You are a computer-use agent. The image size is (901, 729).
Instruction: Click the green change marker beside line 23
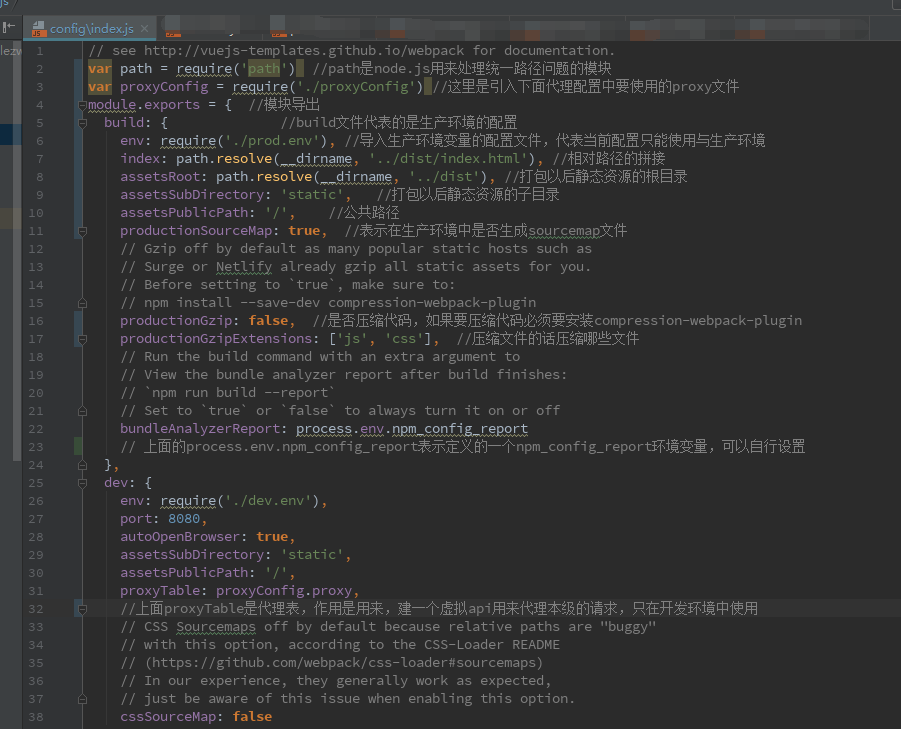tap(78, 446)
